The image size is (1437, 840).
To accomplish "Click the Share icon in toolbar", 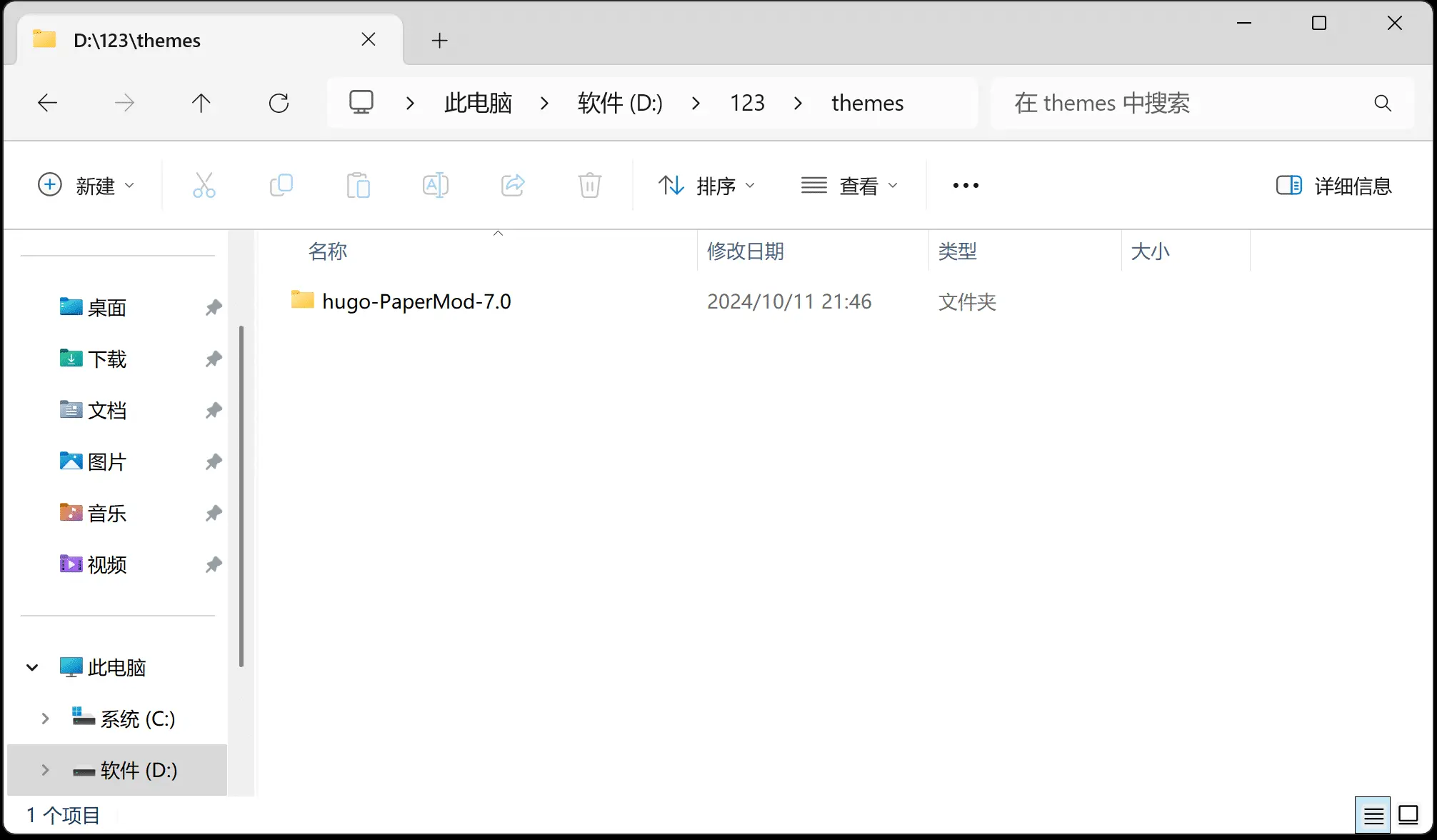I will [x=513, y=186].
